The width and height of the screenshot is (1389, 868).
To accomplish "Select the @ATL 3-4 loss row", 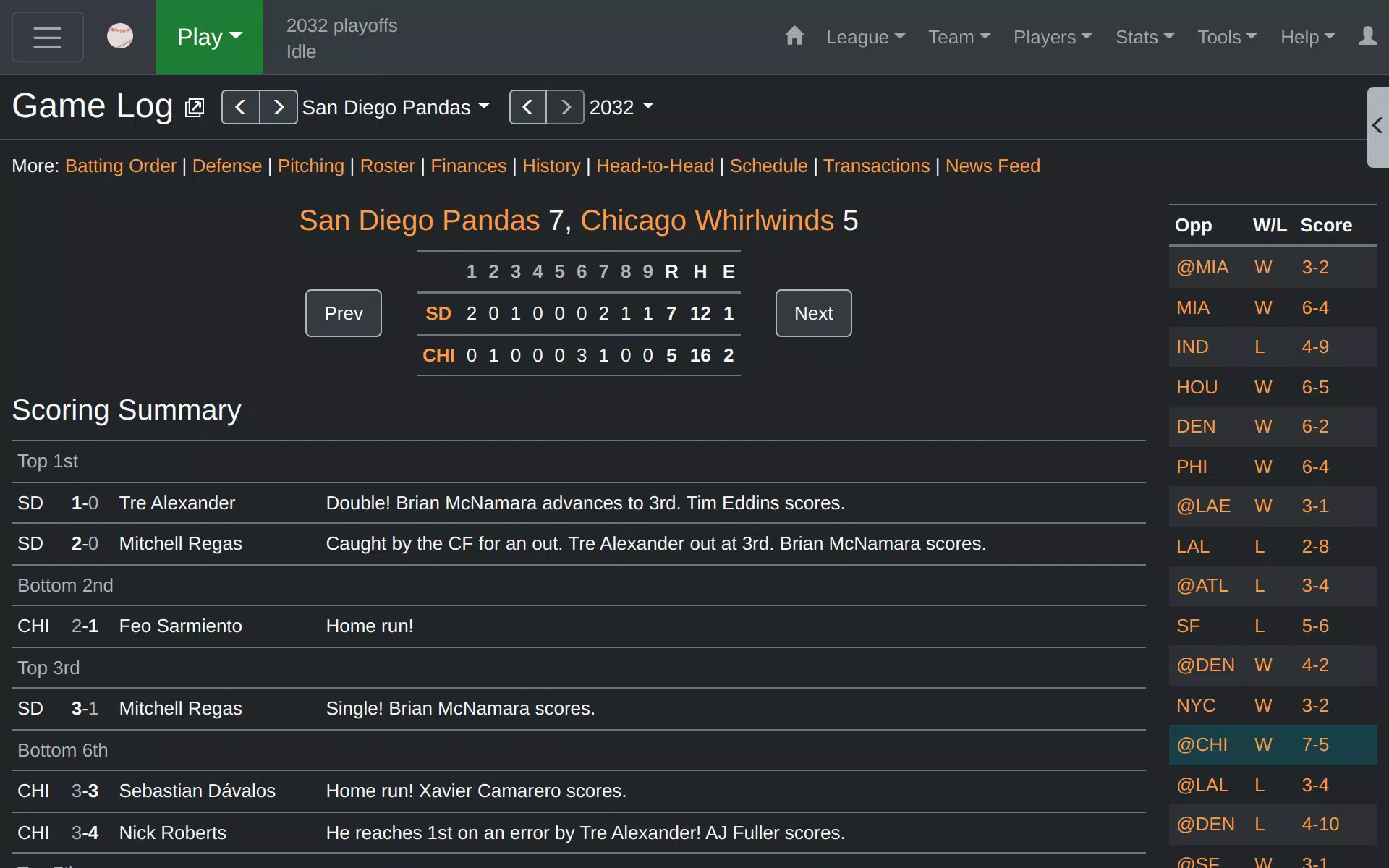I will coord(1273,586).
